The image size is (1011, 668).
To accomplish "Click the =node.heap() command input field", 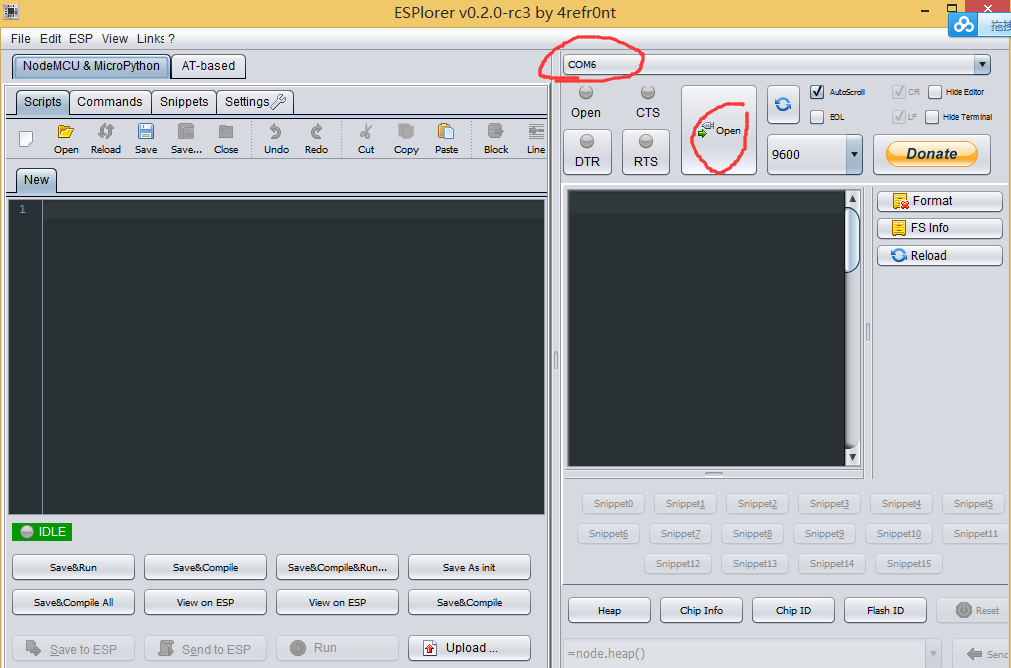I will [x=744, y=653].
